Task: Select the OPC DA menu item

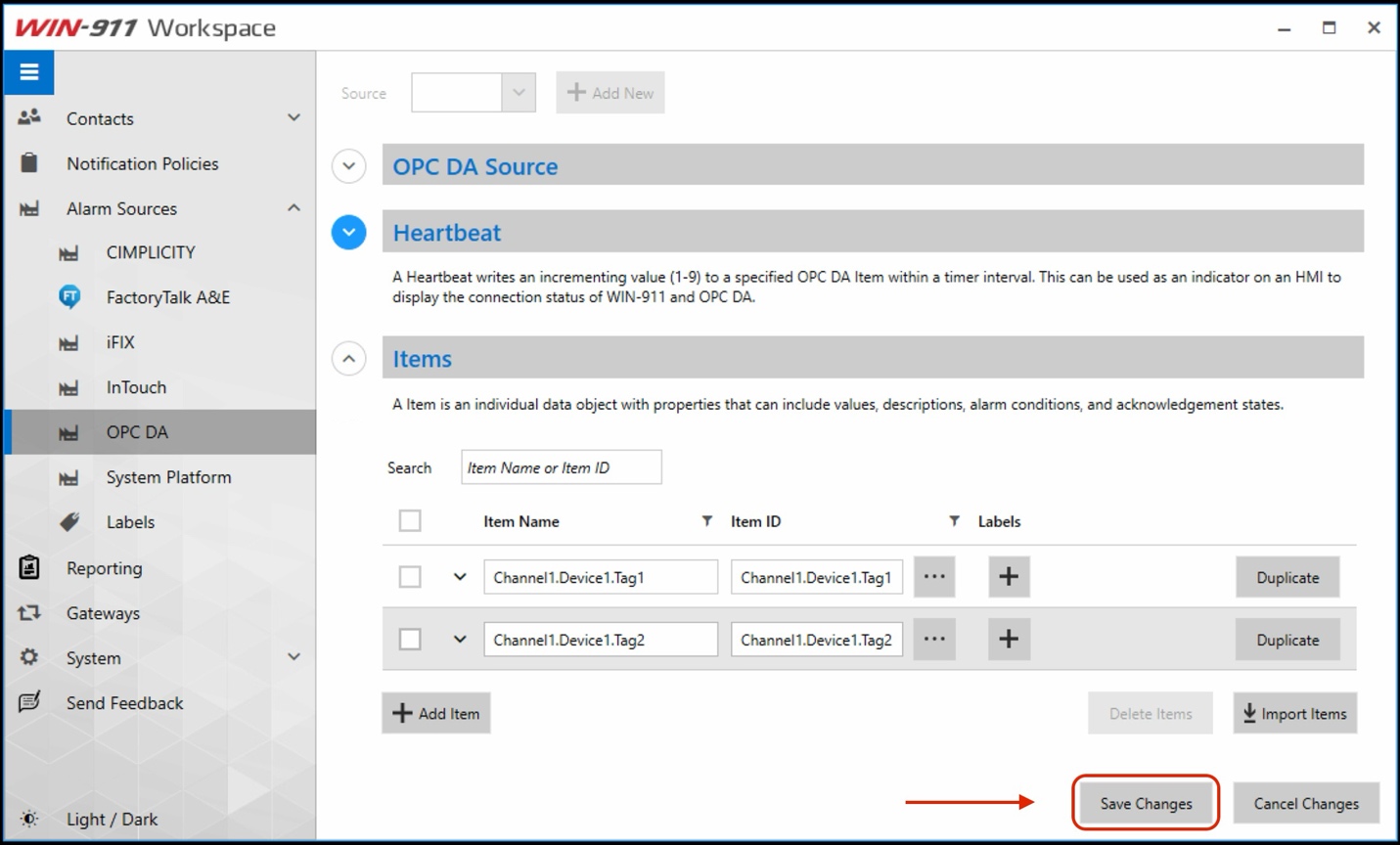Action: pos(160,432)
